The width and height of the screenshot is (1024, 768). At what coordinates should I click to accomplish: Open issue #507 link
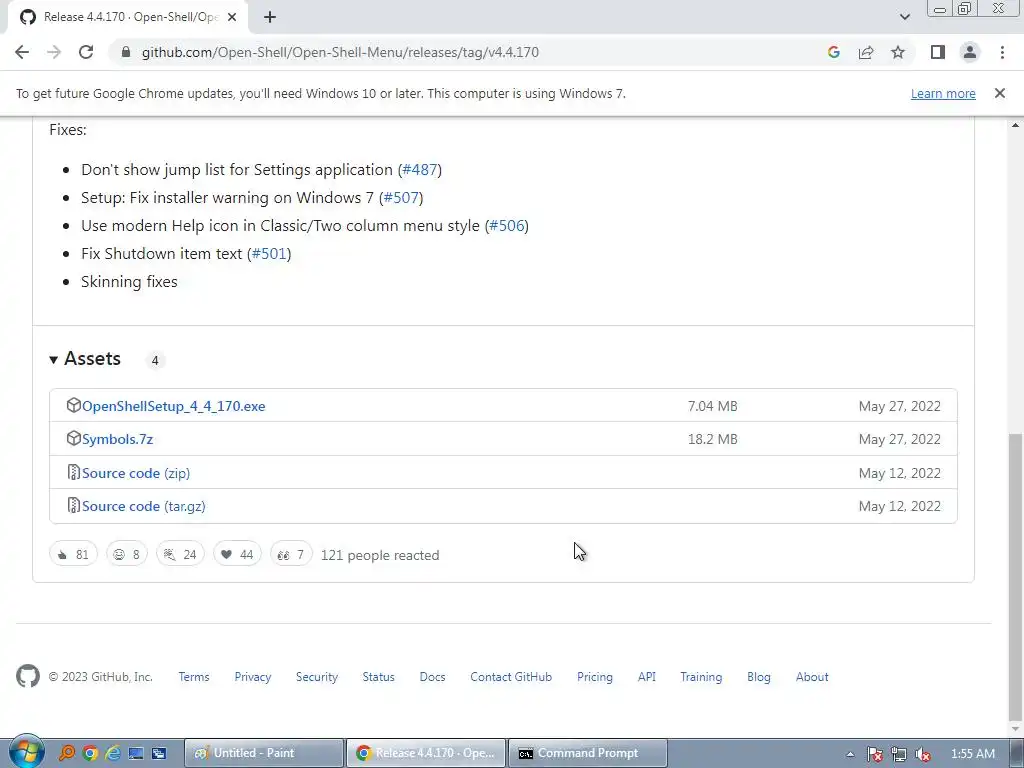[401, 198]
